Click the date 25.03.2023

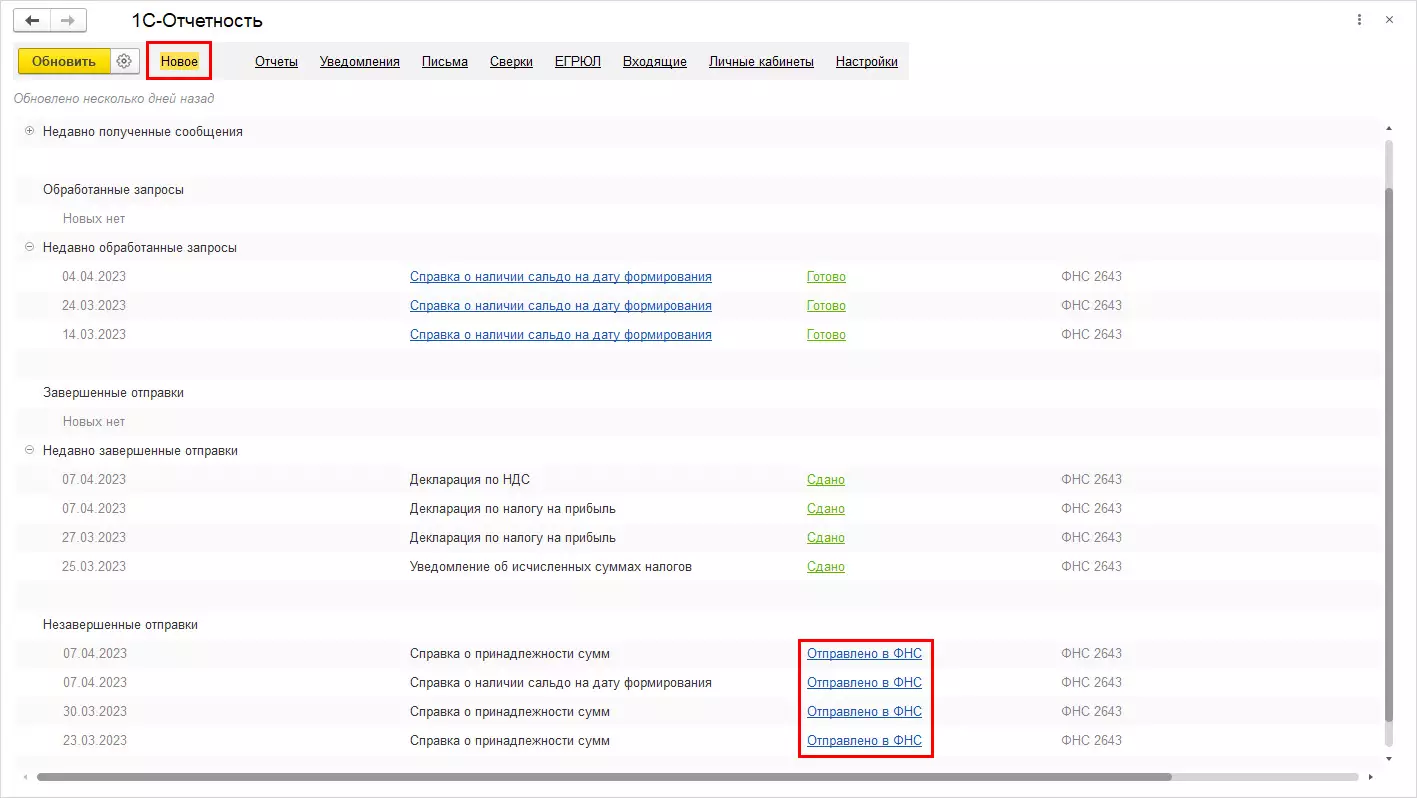pyautogui.click(x=94, y=566)
